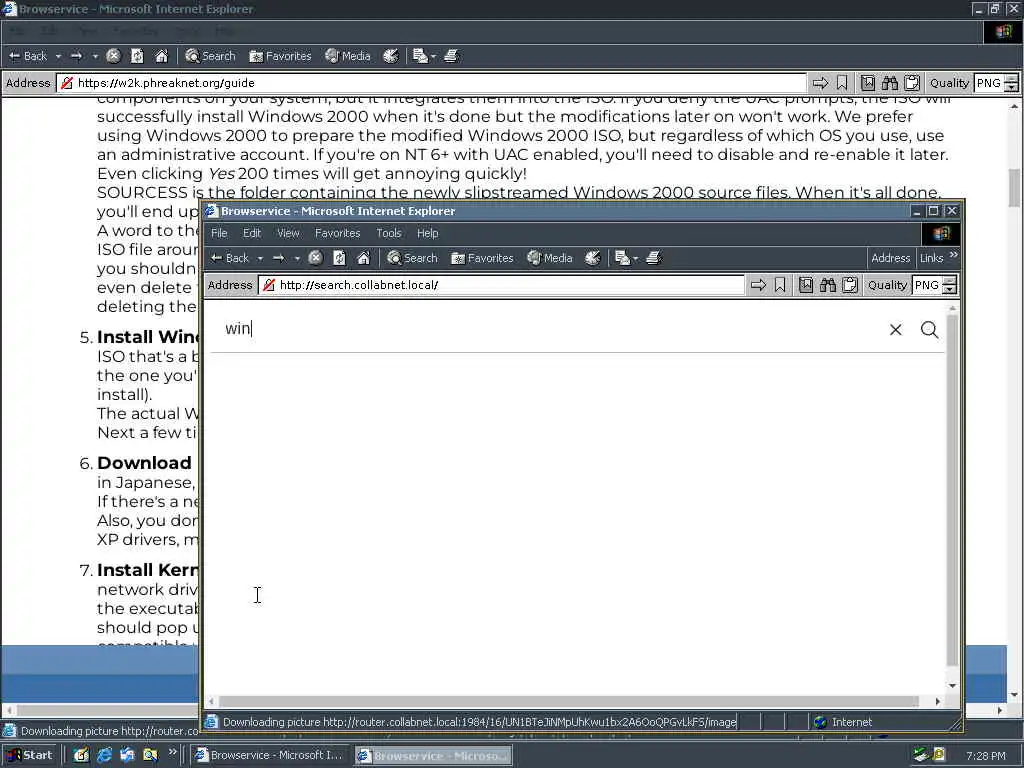
Task: Expand the Back history dropdown in the front window
Action: [260, 259]
